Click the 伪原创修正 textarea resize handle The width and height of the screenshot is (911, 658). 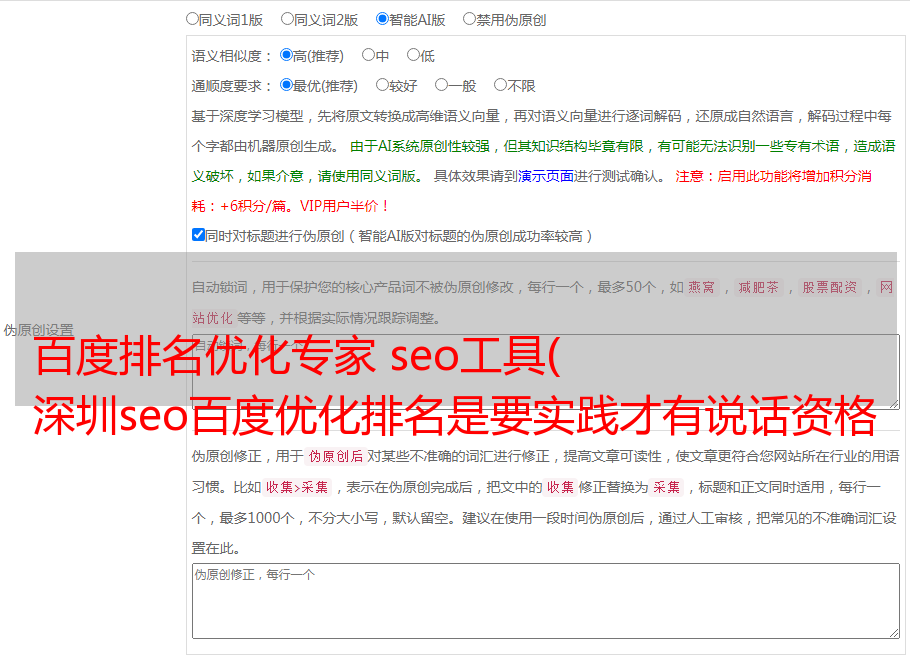pos(894,633)
